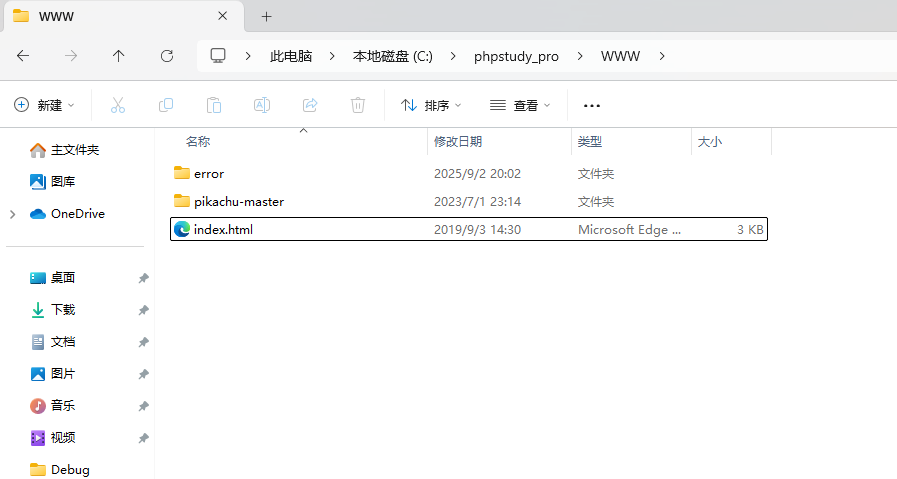
Task: Navigate back with the left arrow
Action: [x=23, y=56]
